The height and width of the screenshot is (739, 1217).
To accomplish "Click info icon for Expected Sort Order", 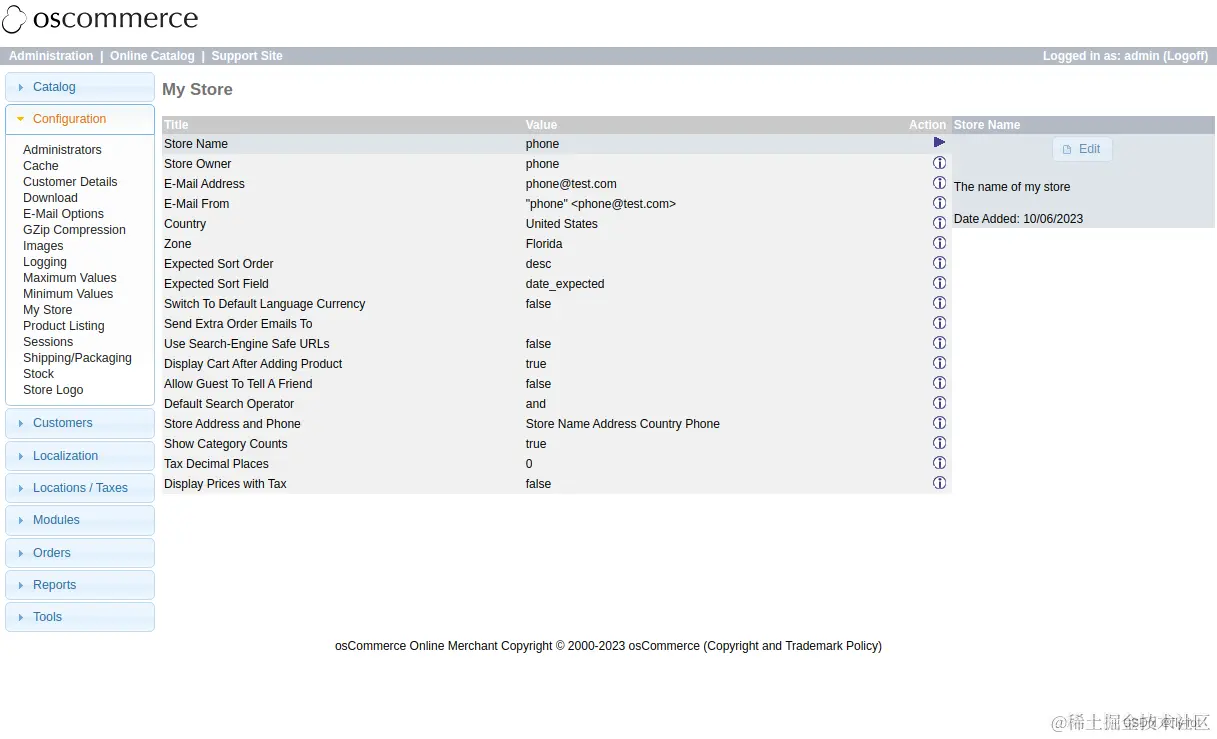I will coord(939,263).
